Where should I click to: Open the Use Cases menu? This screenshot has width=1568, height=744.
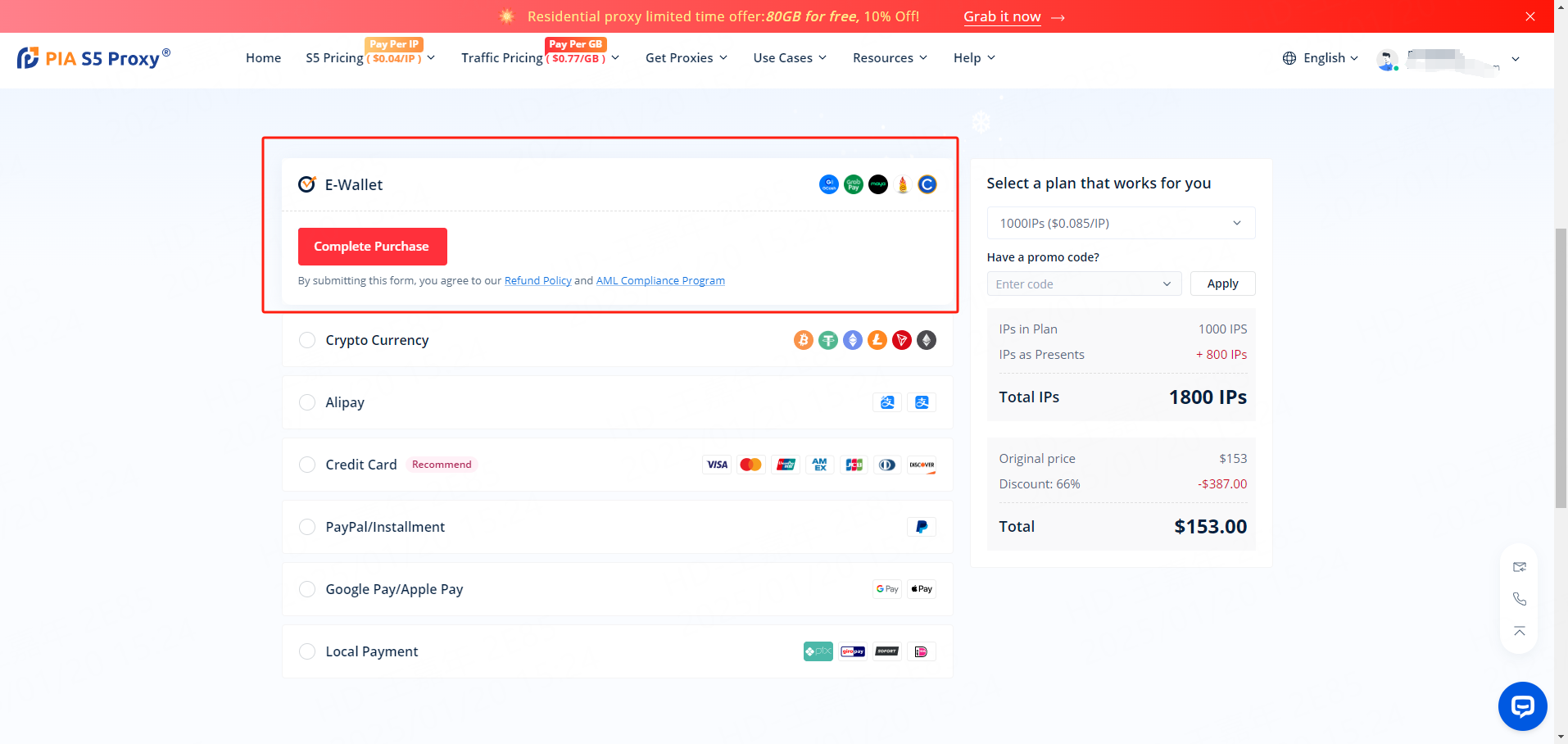point(789,58)
